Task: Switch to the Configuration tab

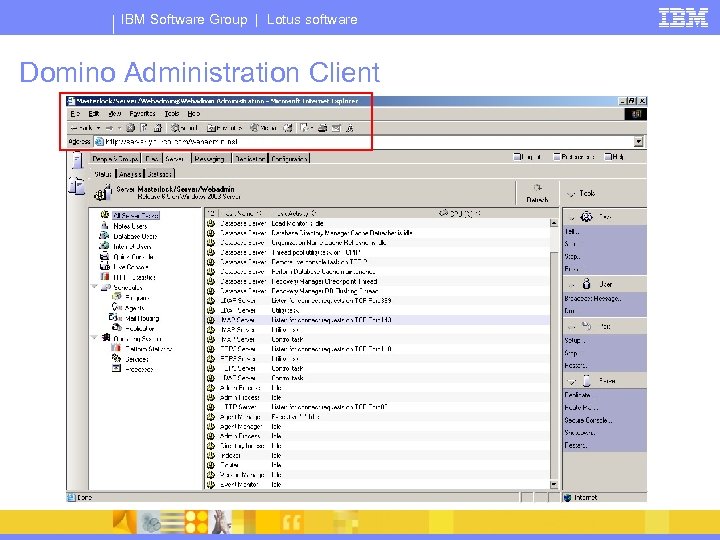Action: 289,158
